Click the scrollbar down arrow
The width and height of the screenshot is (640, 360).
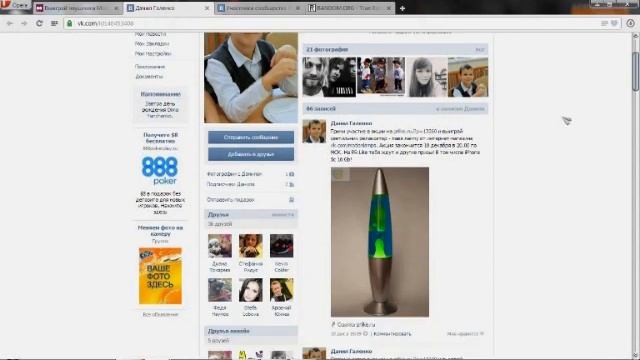tap(635, 356)
